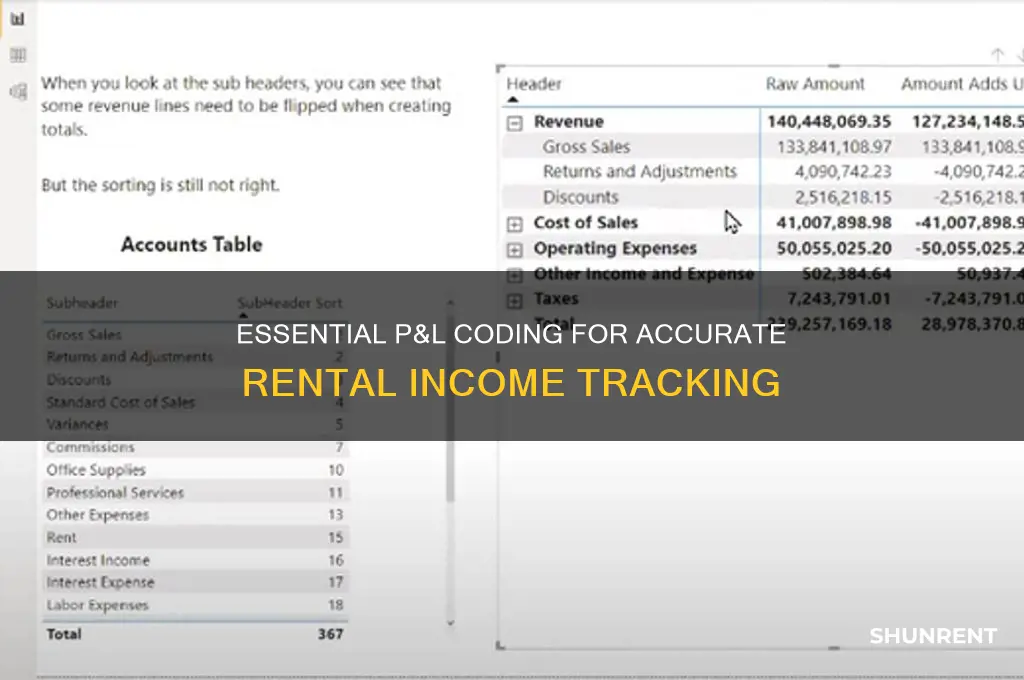Expand the Cost of Sales row

point(515,224)
